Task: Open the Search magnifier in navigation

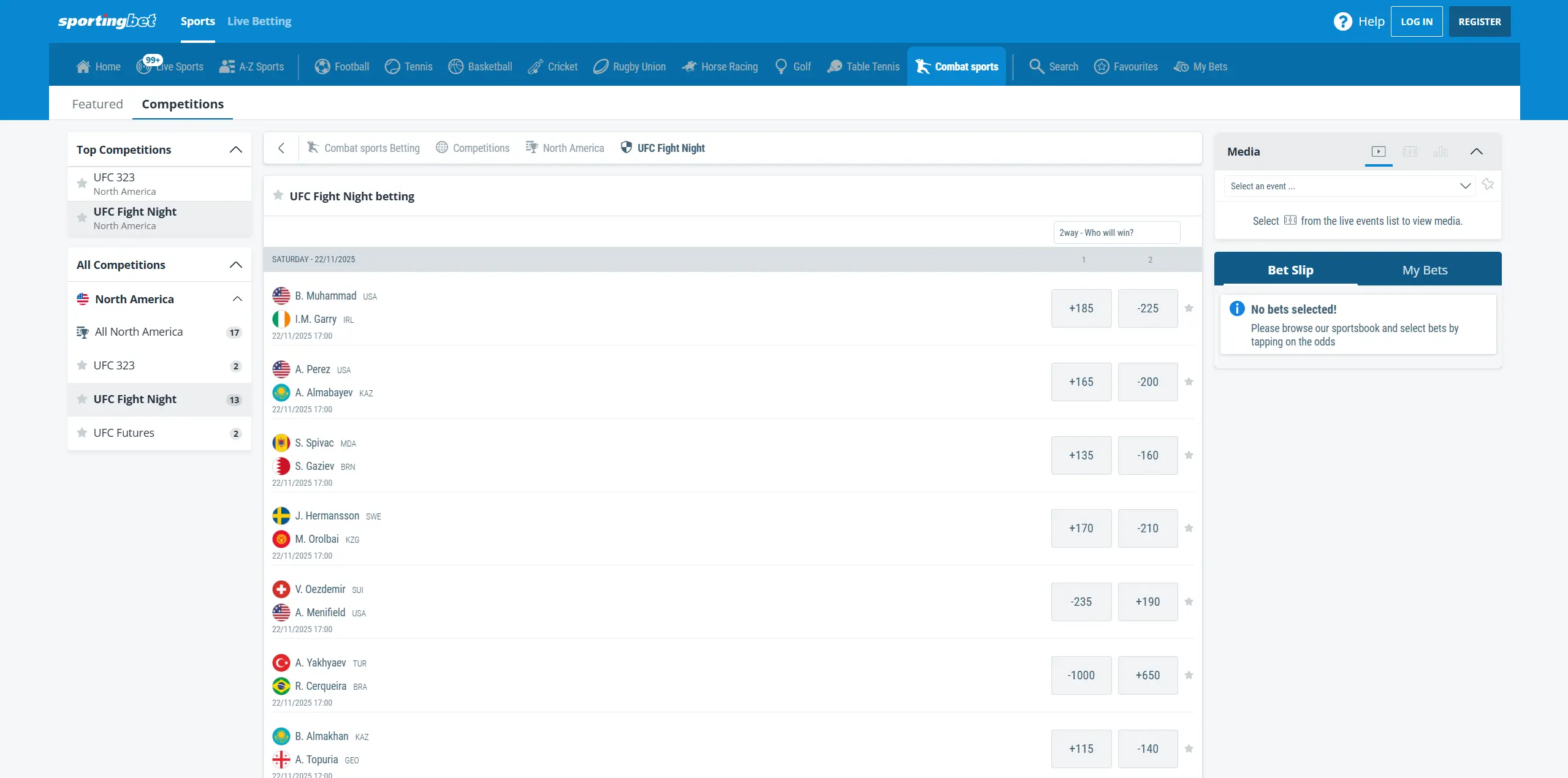Action: (x=1036, y=66)
